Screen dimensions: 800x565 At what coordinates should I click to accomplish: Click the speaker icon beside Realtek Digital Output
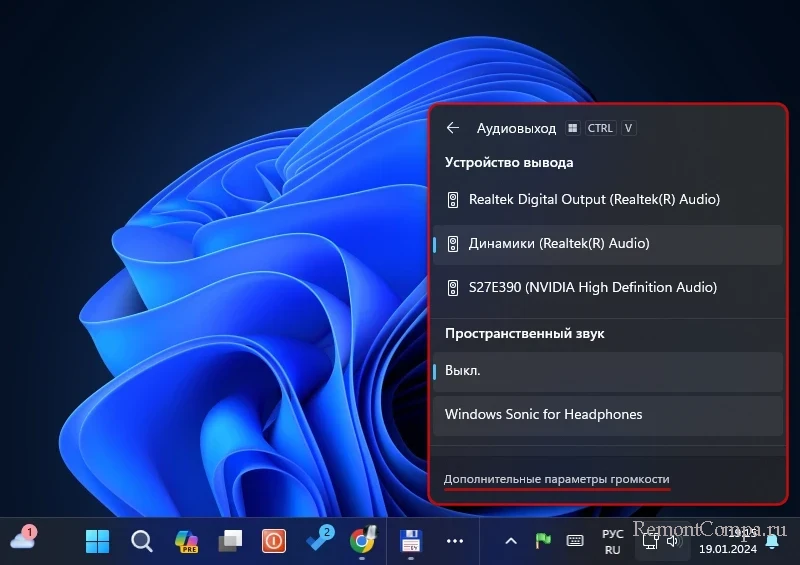pyautogui.click(x=453, y=200)
